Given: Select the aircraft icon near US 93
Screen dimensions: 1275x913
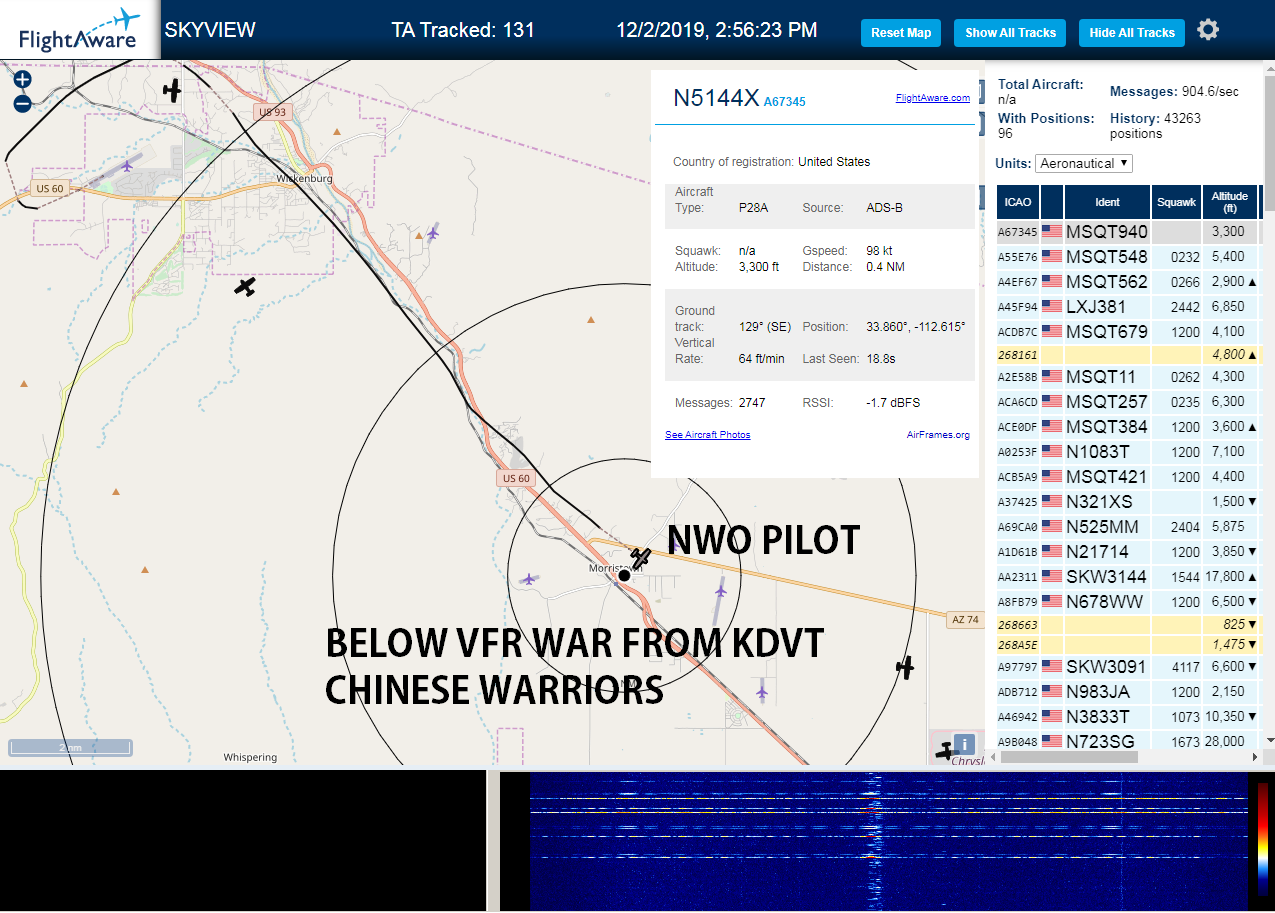Looking at the screenshot, I should point(172,91).
